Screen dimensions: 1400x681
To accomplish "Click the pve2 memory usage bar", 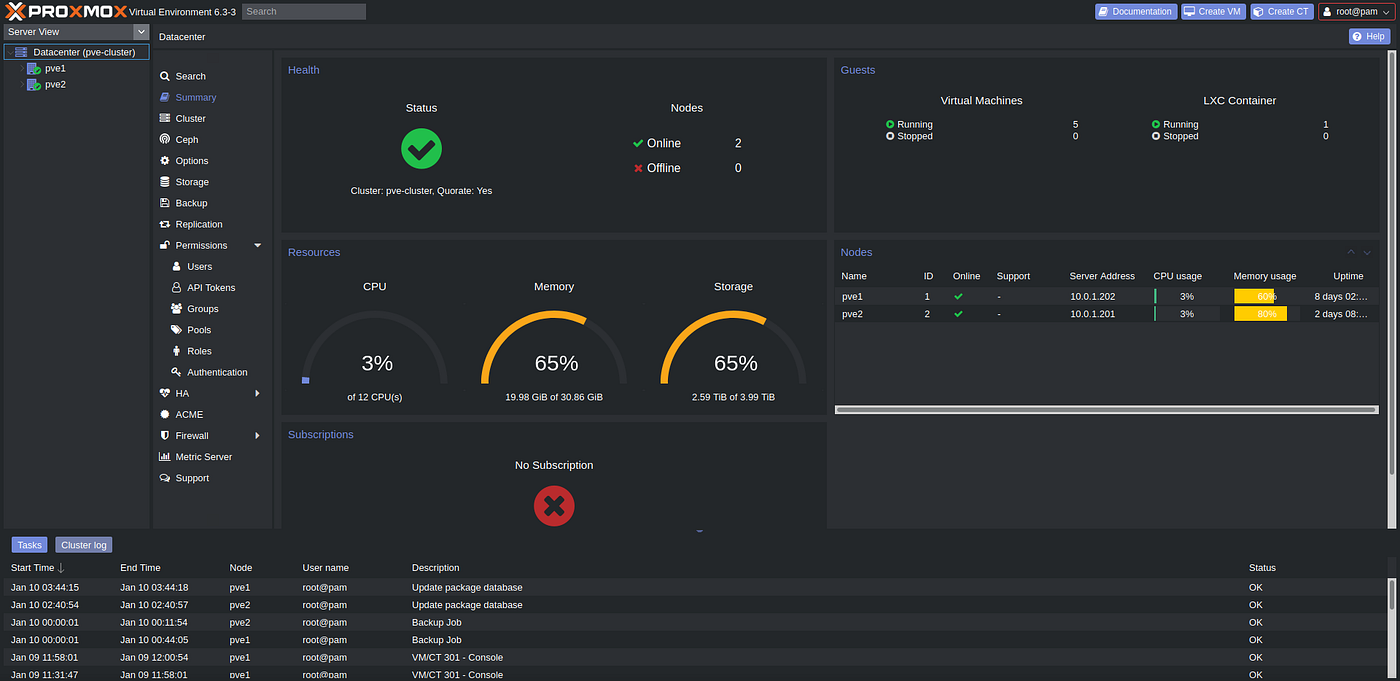I will (x=1266, y=314).
